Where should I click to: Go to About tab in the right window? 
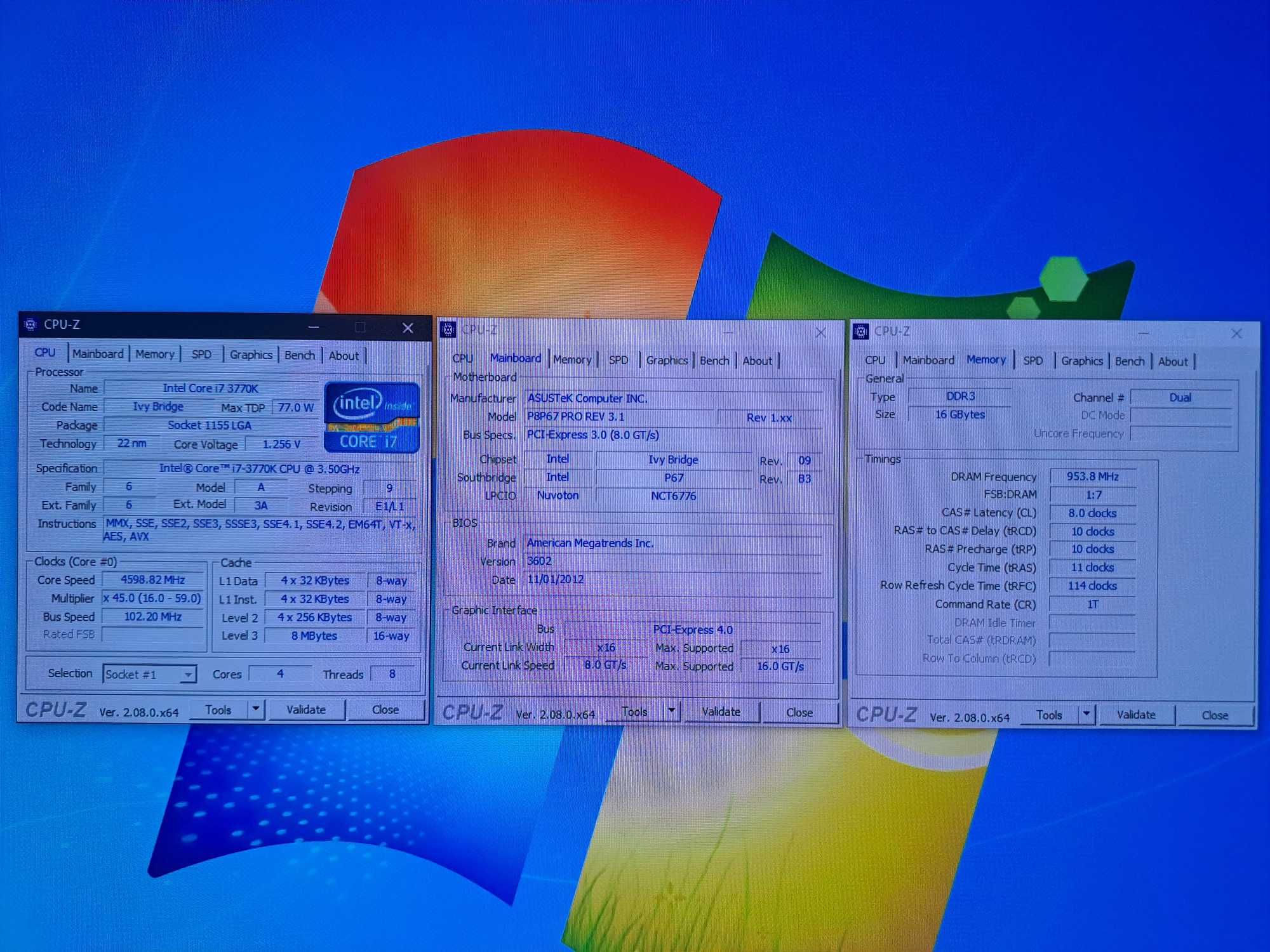point(1173,362)
